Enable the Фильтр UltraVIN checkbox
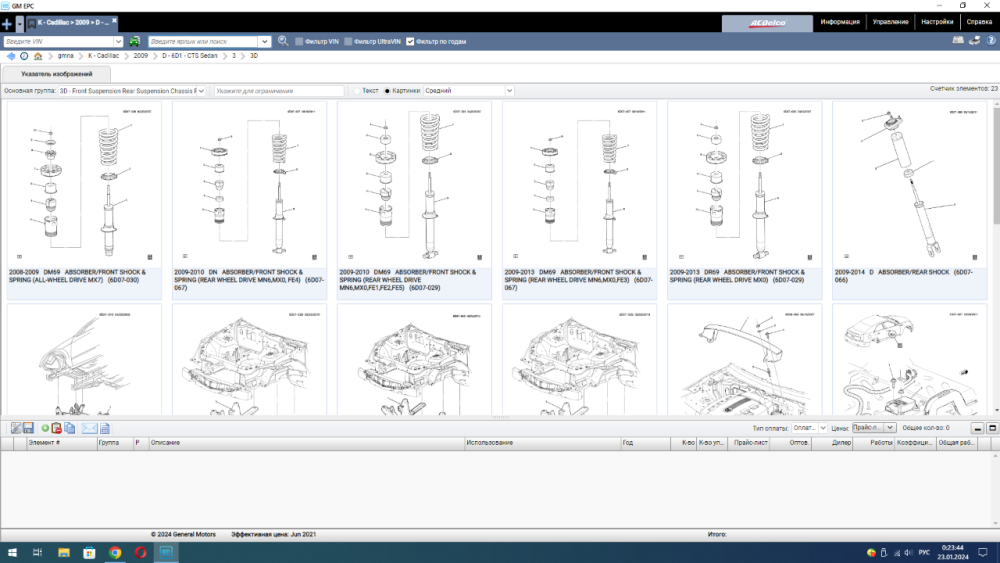Screen dimensions: 1000x563 pos(348,41)
